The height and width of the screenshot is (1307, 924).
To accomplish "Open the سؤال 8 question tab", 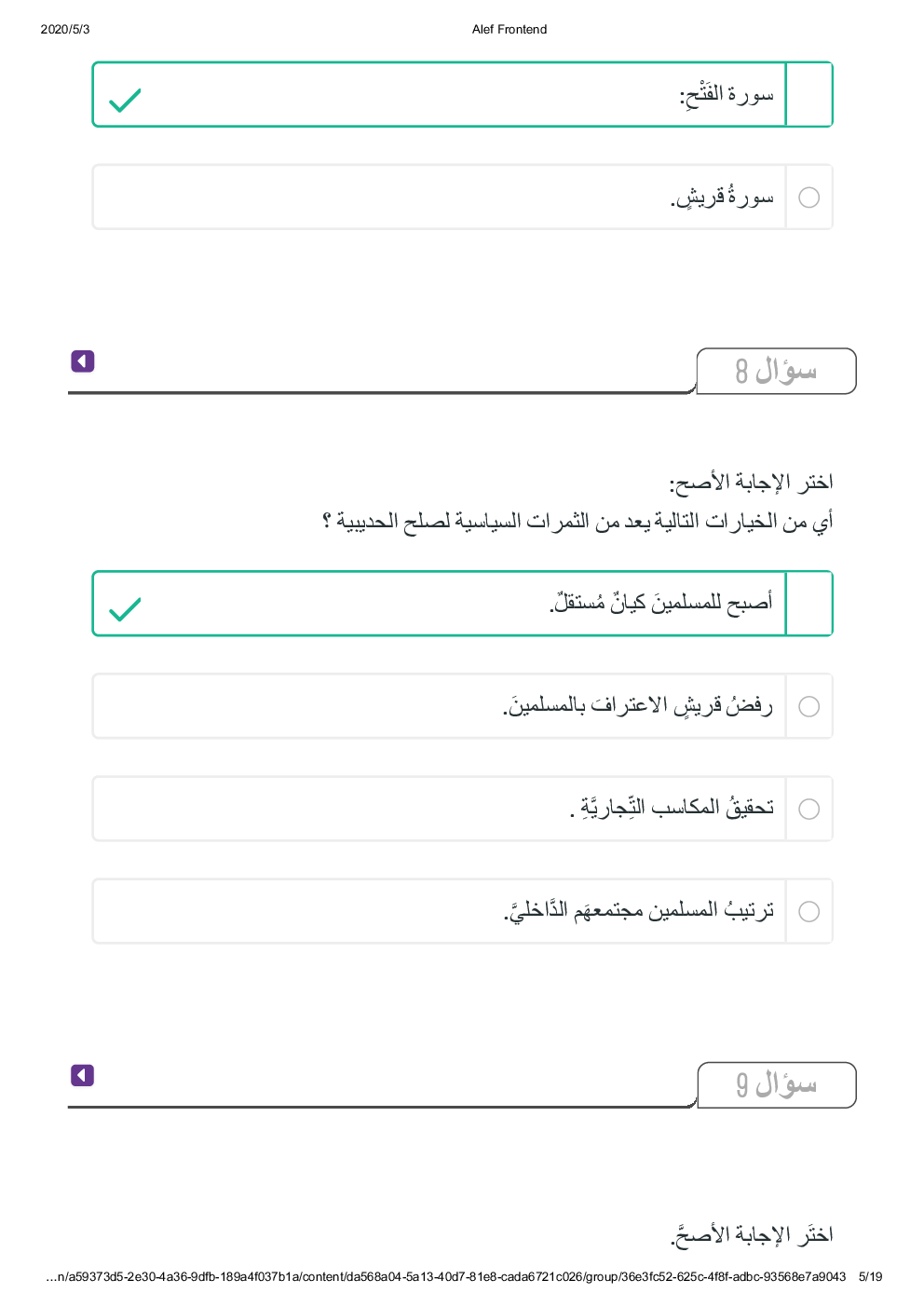I will [776, 371].
